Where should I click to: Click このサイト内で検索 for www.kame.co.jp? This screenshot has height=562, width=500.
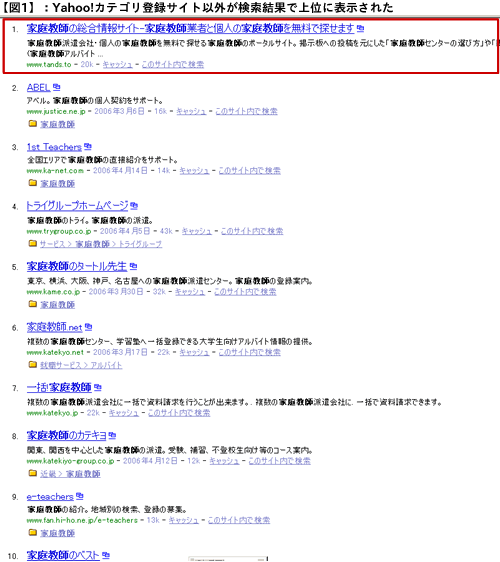click(245, 292)
